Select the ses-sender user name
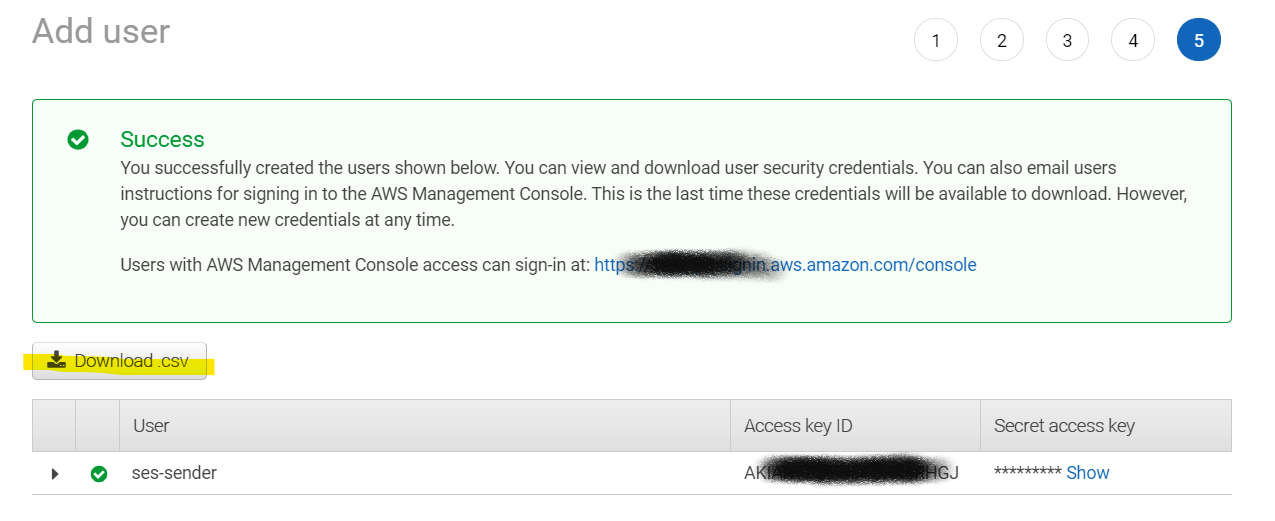 [174, 473]
